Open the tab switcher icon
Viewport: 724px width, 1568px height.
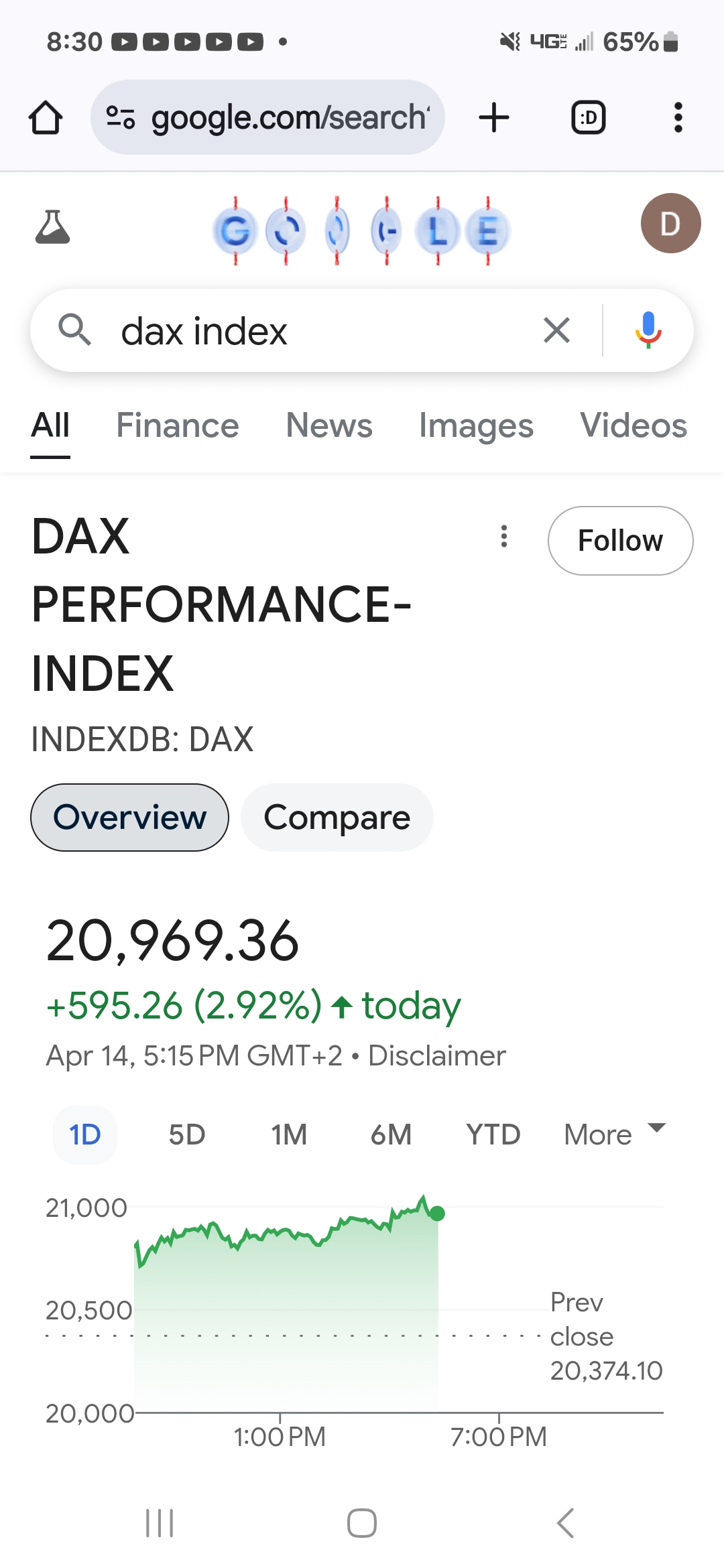point(588,118)
